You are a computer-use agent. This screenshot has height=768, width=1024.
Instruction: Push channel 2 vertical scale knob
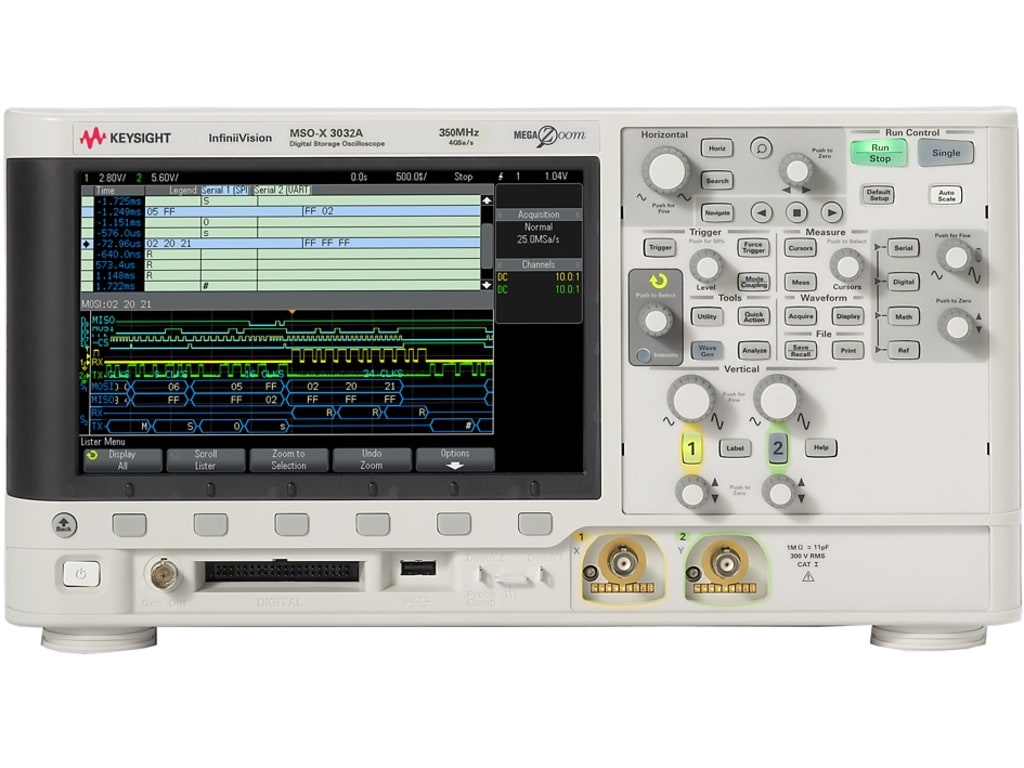point(777,399)
